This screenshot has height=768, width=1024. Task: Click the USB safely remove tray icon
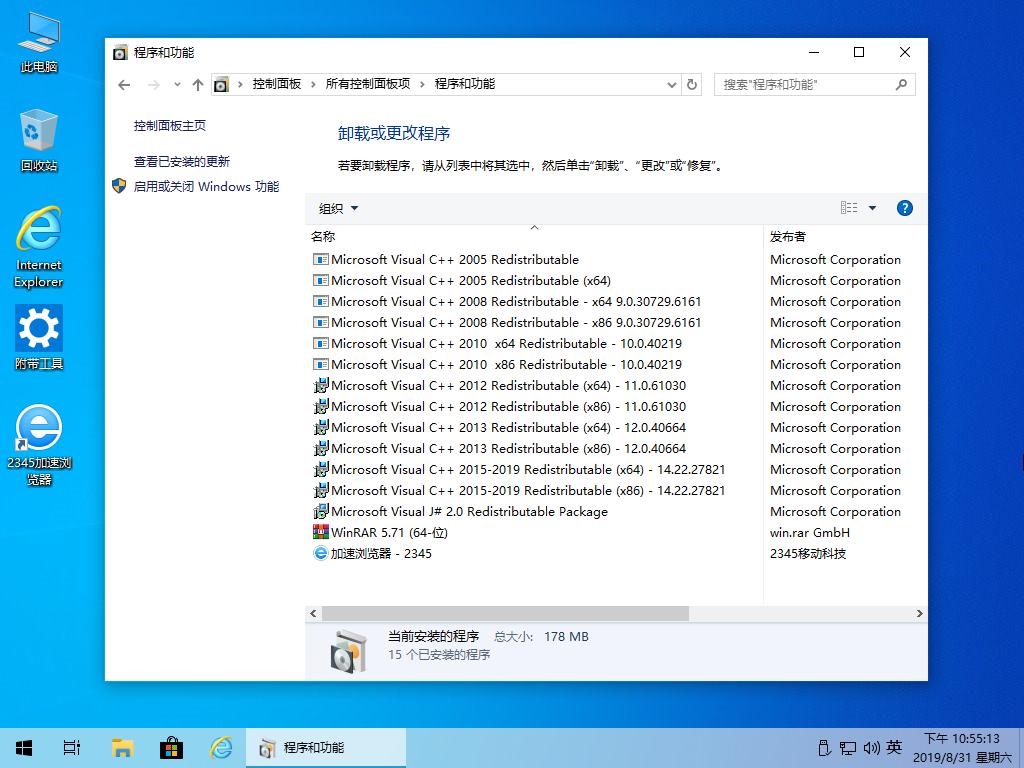click(824, 748)
